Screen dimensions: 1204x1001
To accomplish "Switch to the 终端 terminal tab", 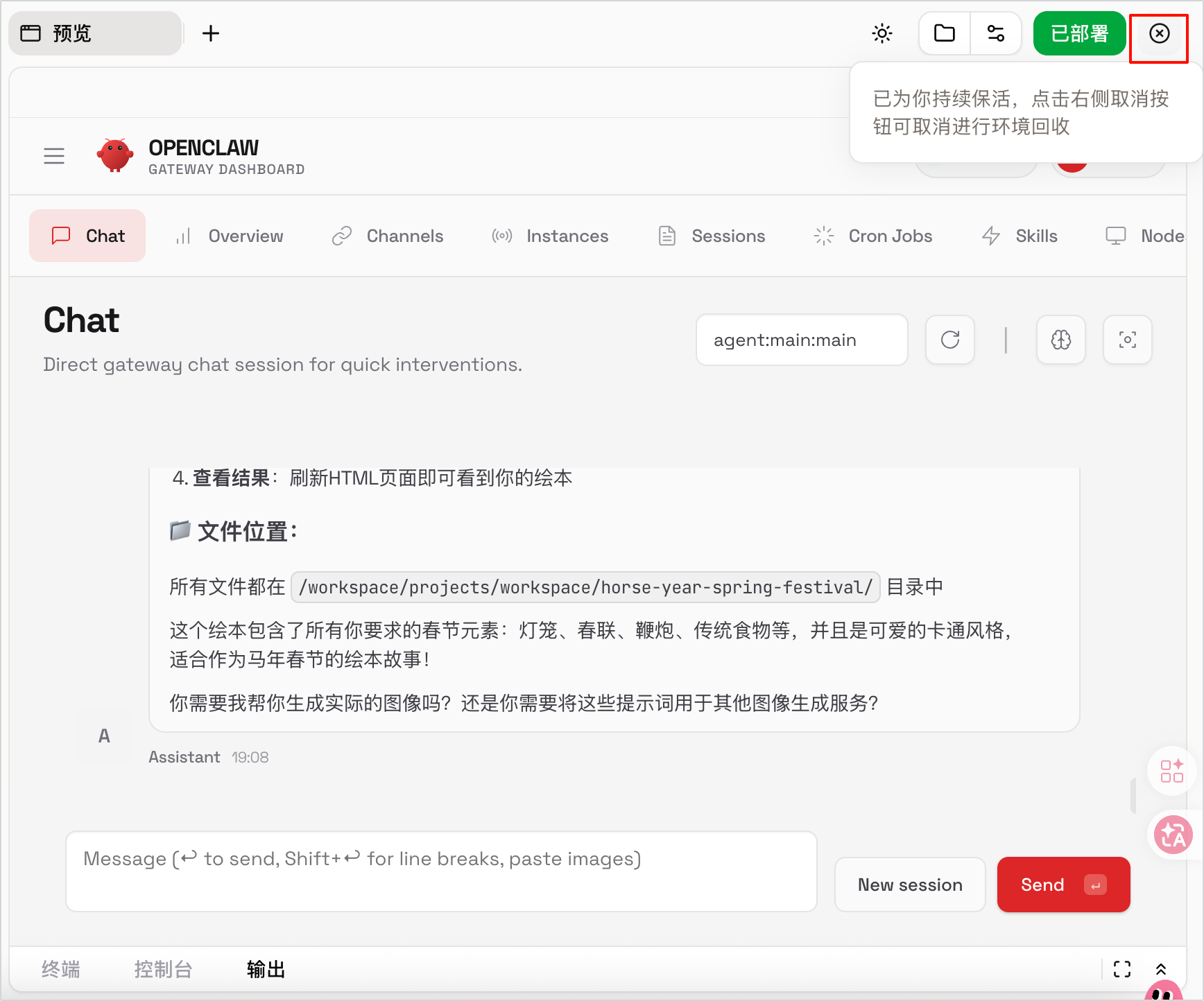I will tap(61, 969).
